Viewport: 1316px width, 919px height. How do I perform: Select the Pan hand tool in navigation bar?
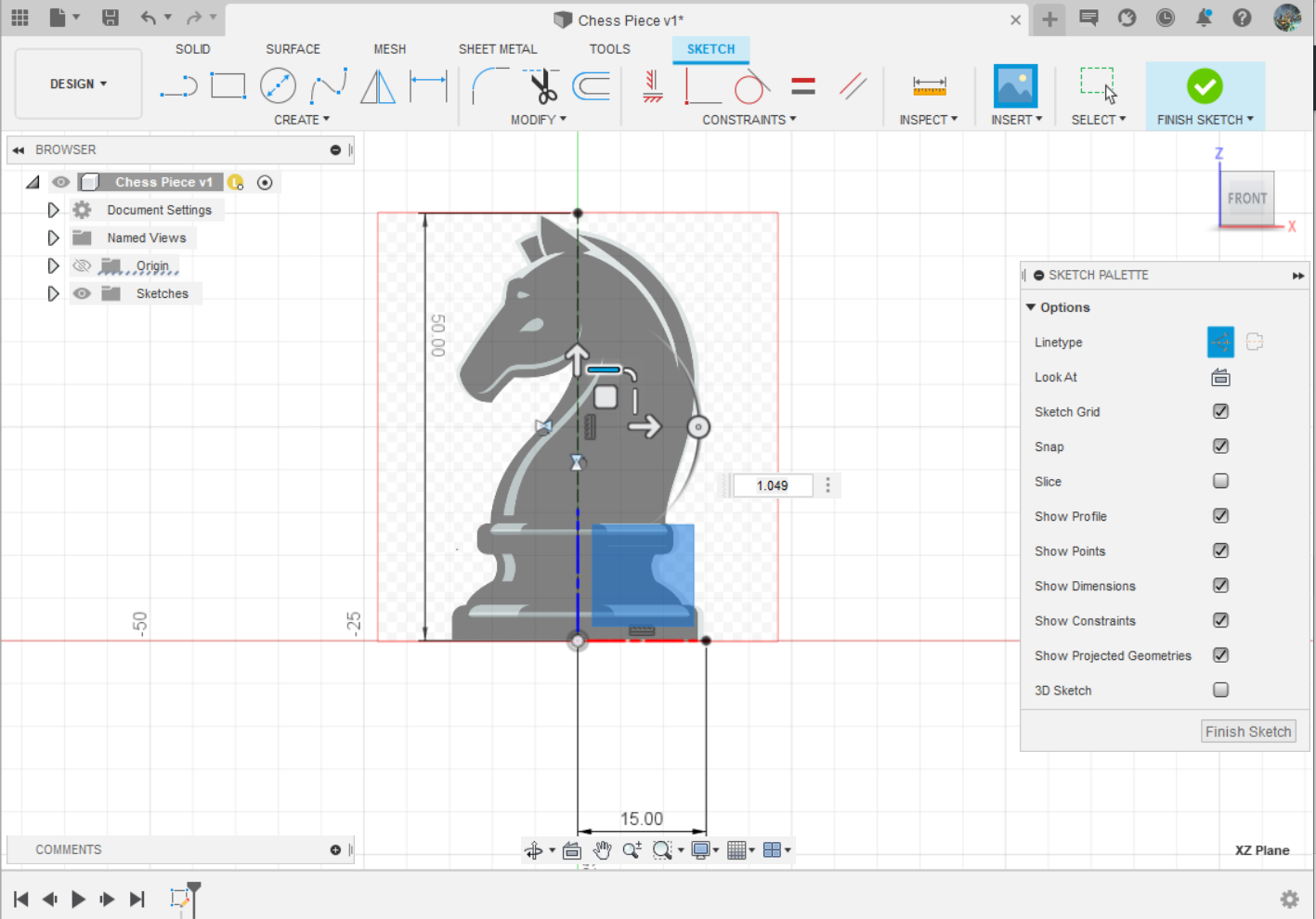coord(602,849)
